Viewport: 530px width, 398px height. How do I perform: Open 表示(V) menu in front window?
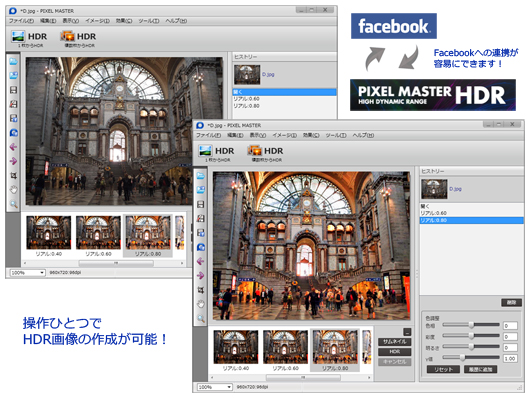pos(258,135)
